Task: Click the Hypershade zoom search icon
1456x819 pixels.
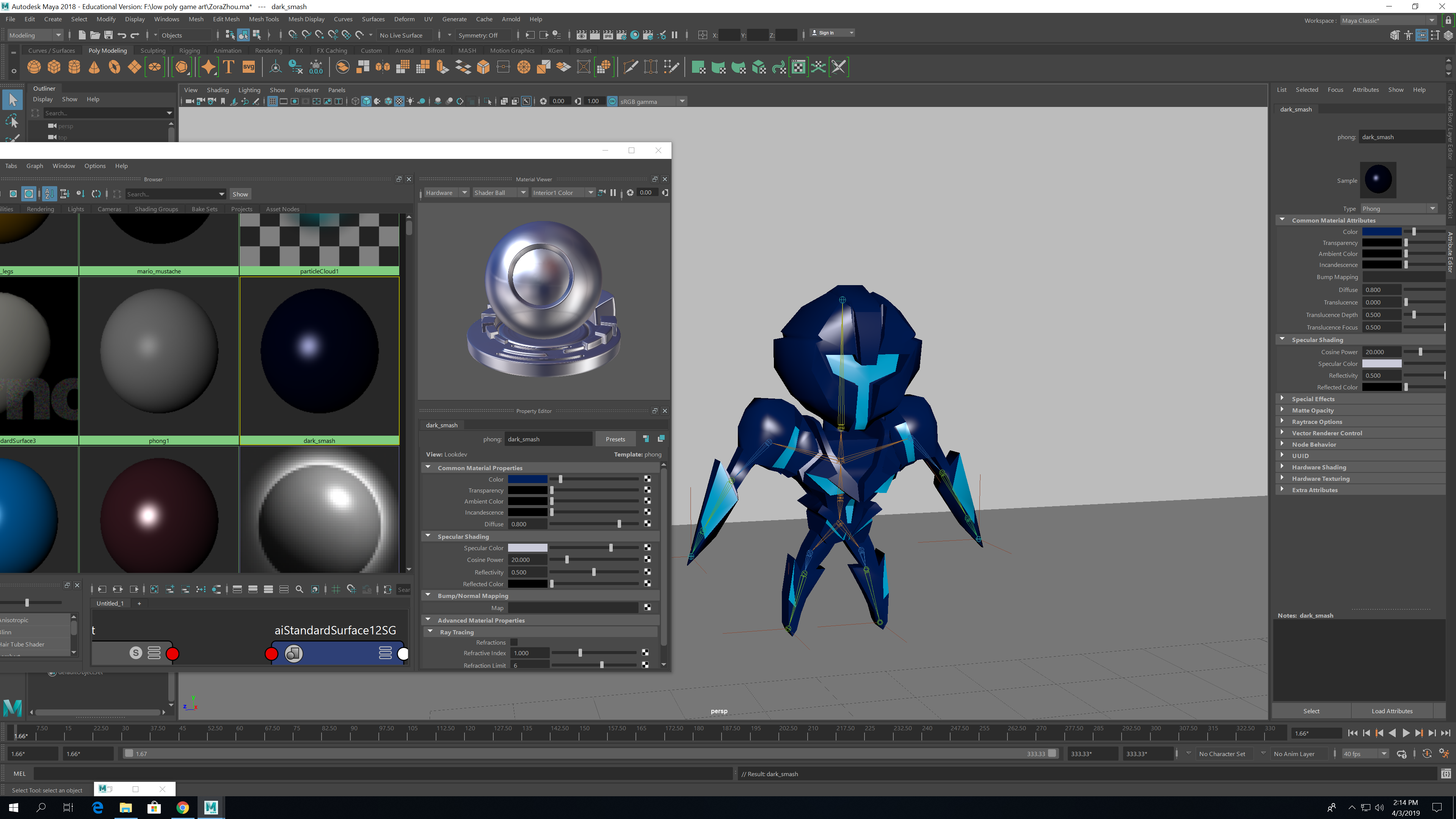Action: tap(300, 590)
